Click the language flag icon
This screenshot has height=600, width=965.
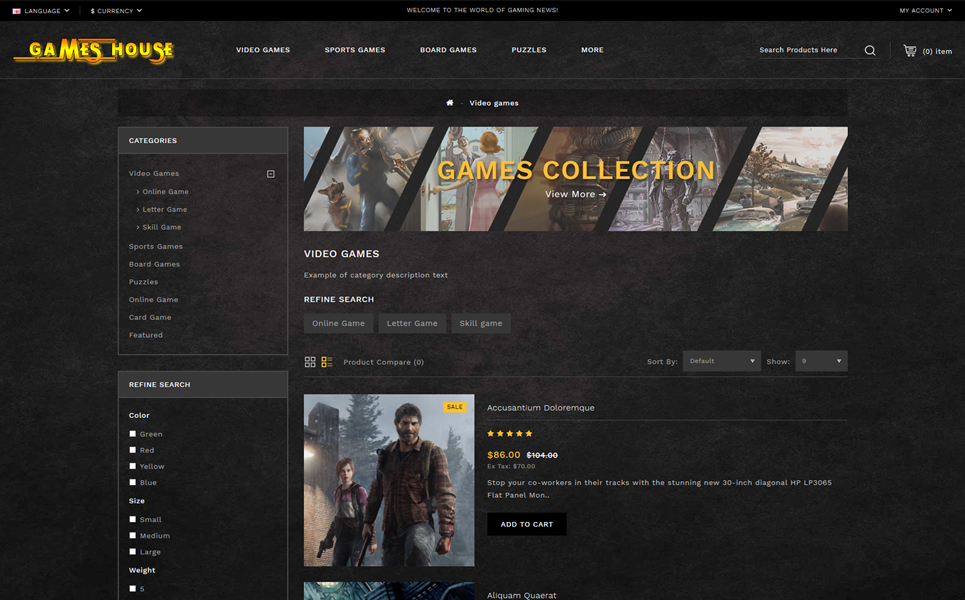click(x=16, y=11)
